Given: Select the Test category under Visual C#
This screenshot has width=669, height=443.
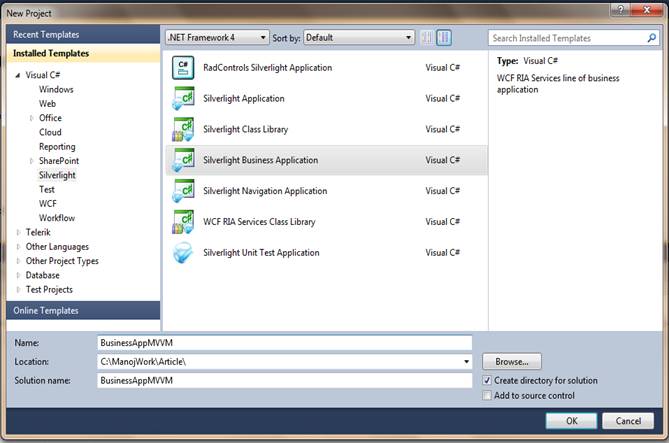Looking at the screenshot, I should pos(47,189).
